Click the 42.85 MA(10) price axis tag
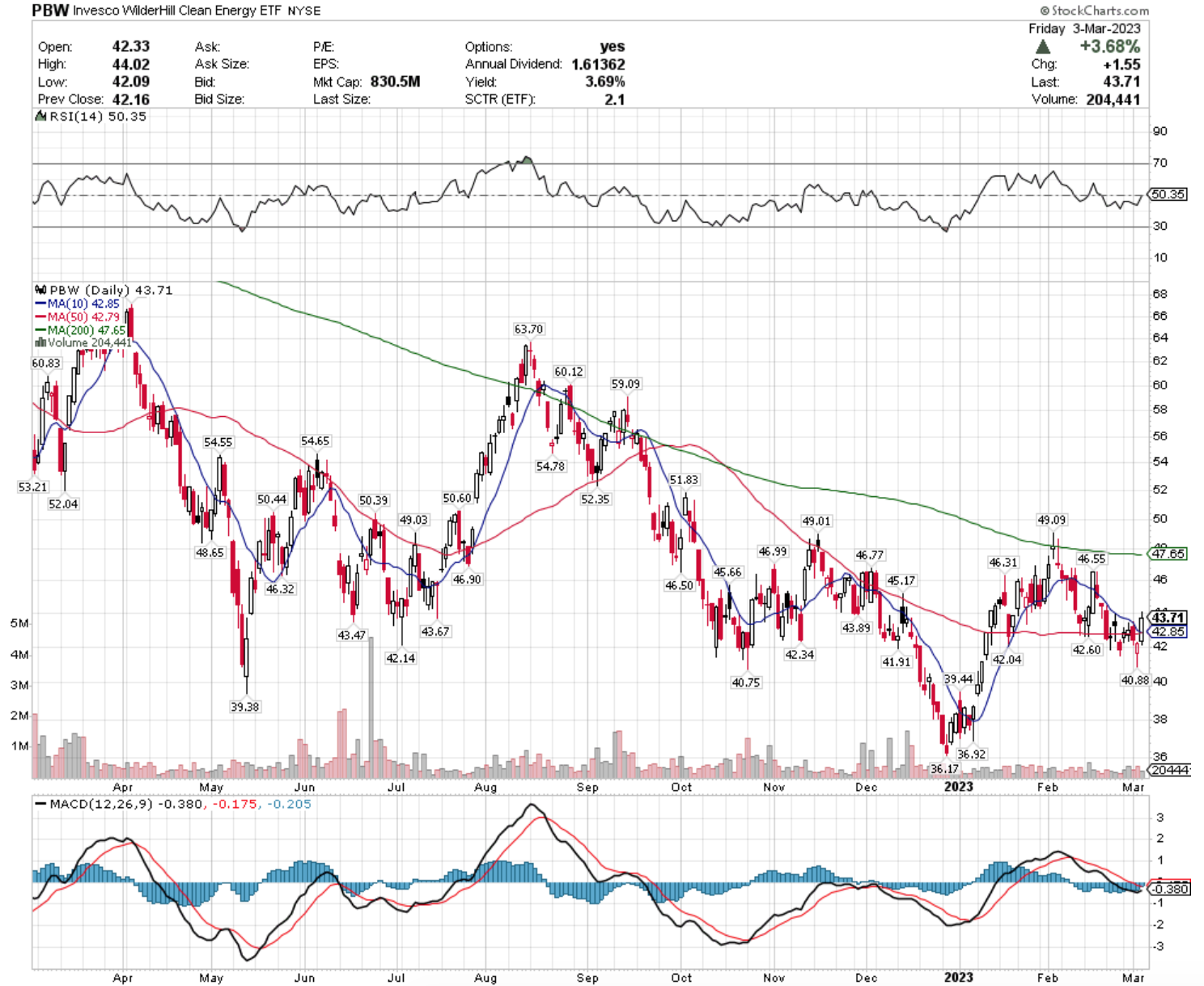The image size is (1204, 986). (1168, 631)
